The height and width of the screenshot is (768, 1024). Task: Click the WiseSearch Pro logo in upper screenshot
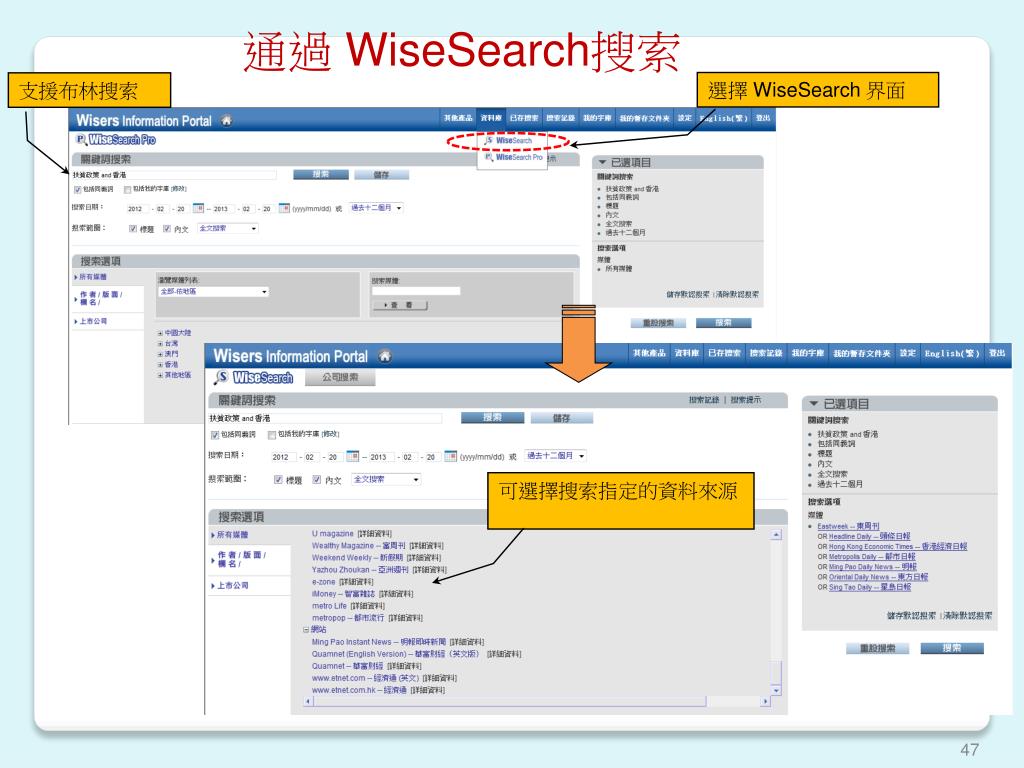116,139
